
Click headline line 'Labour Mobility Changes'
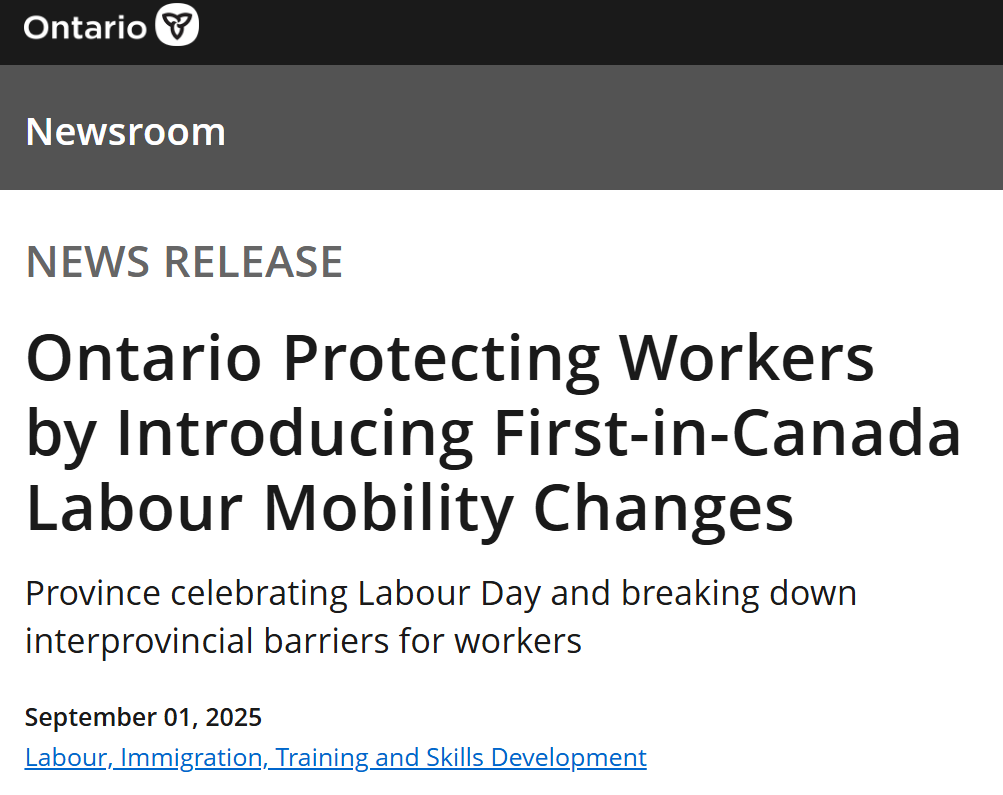coord(409,508)
